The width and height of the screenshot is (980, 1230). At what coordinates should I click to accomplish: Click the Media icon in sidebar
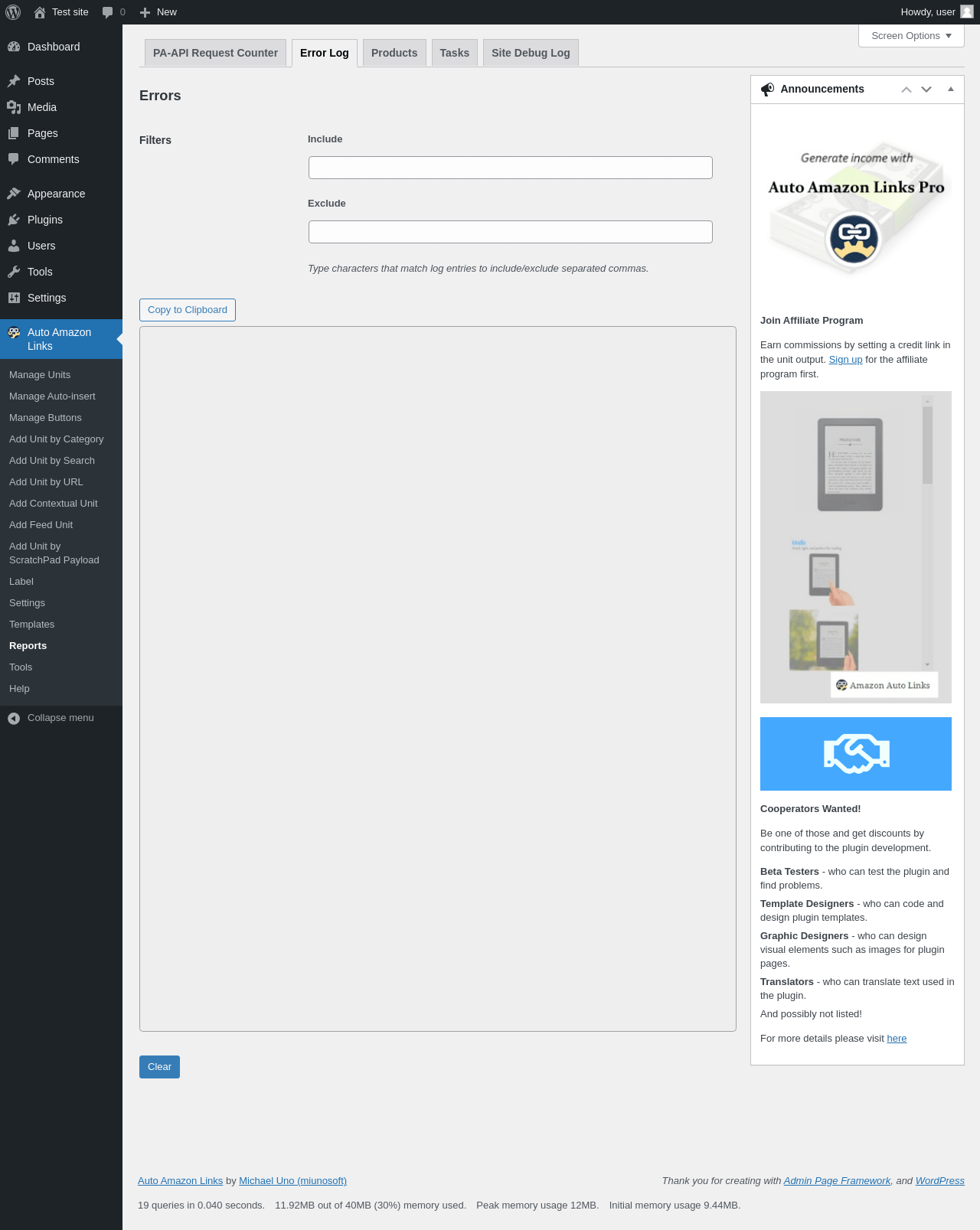[x=14, y=107]
